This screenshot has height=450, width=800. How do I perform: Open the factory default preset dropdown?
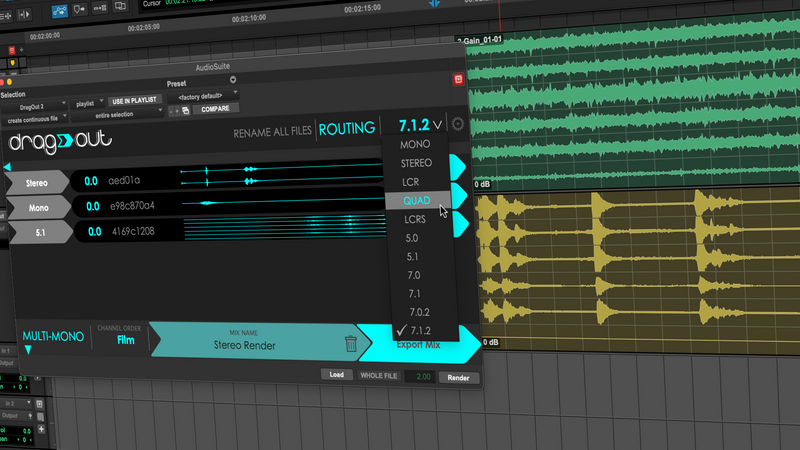(x=203, y=96)
